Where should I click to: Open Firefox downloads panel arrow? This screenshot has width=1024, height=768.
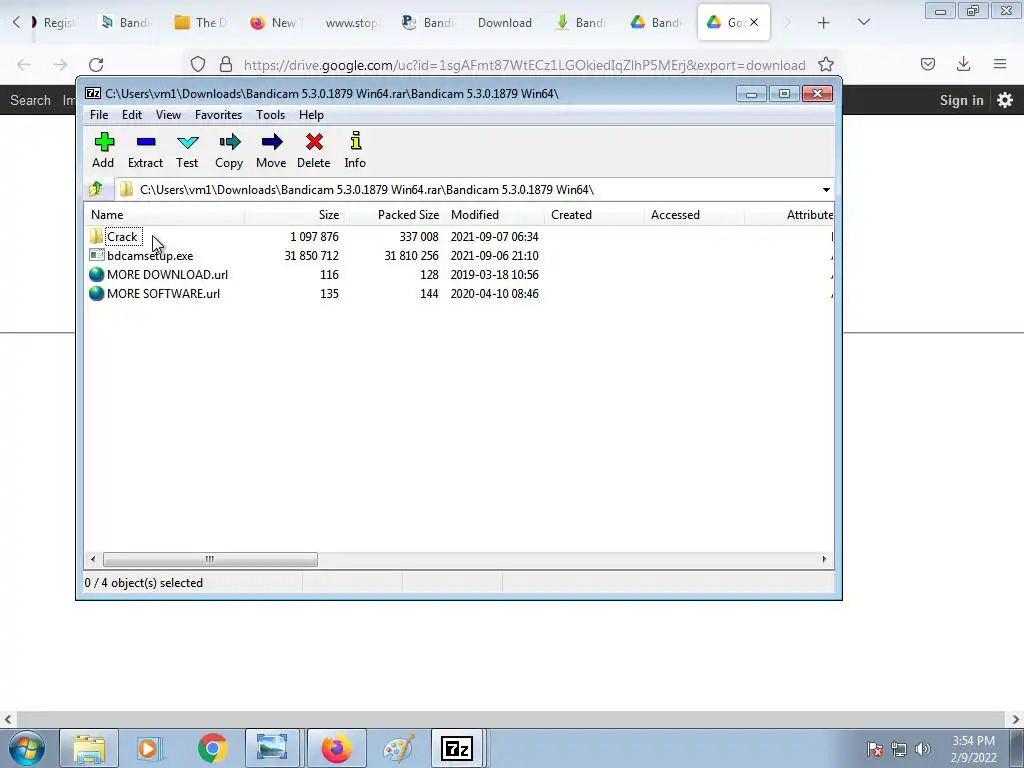[x=963, y=64]
